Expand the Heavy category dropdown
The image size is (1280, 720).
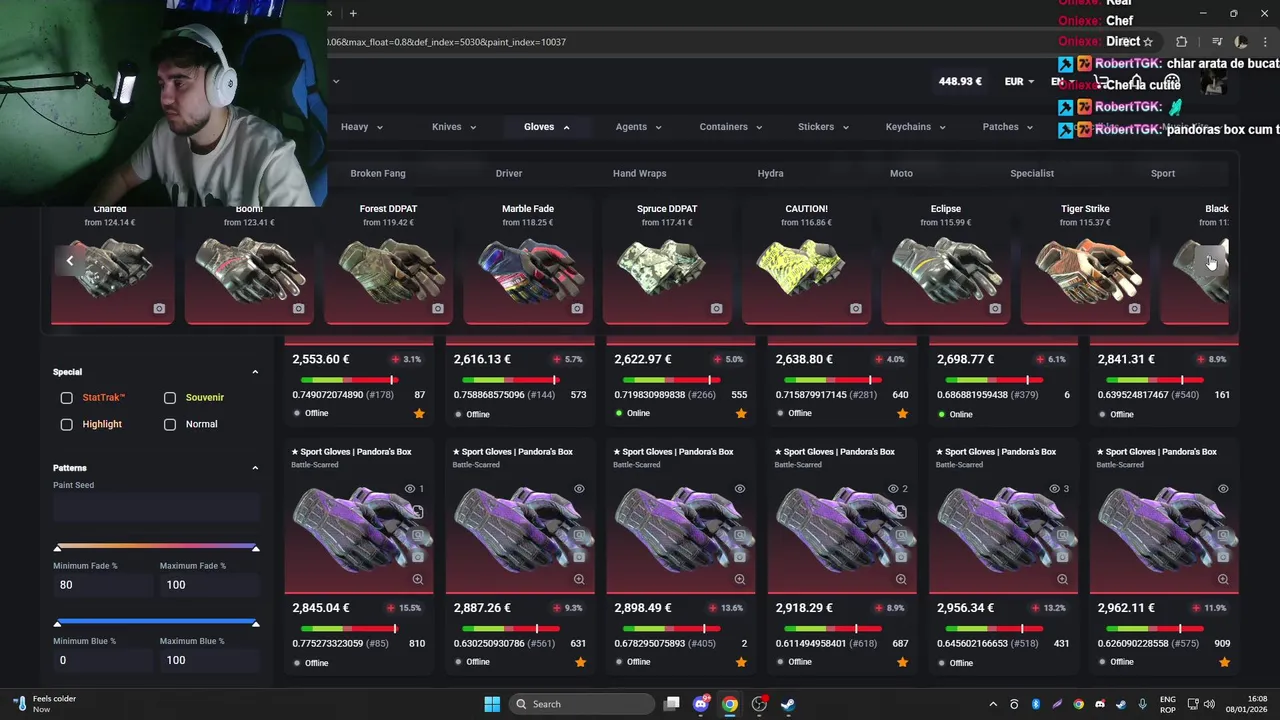click(361, 127)
